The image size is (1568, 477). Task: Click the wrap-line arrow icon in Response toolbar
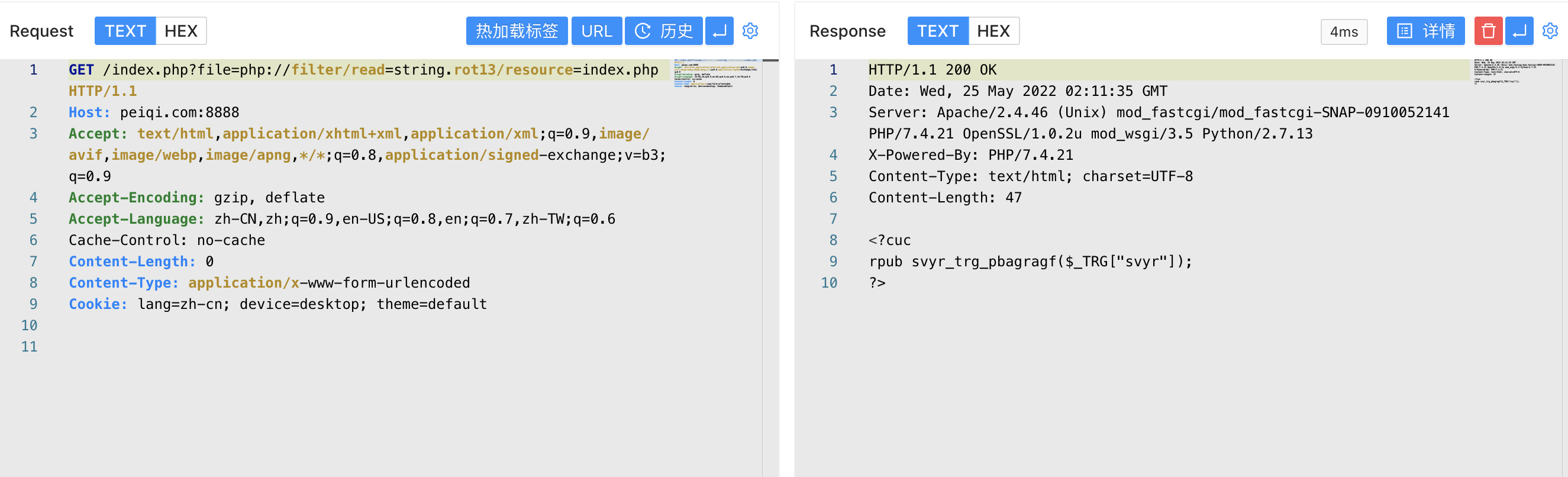pyautogui.click(x=1519, y=31)
